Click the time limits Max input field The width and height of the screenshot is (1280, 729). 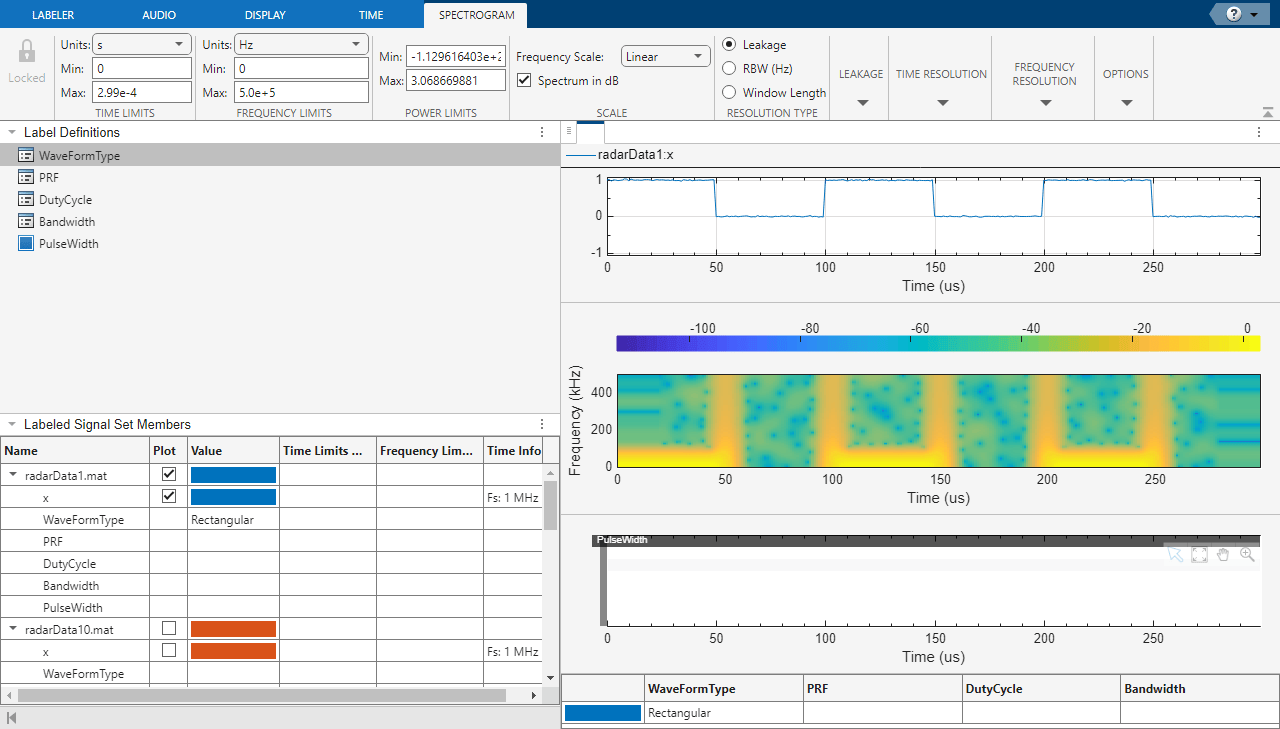(141, 92)
